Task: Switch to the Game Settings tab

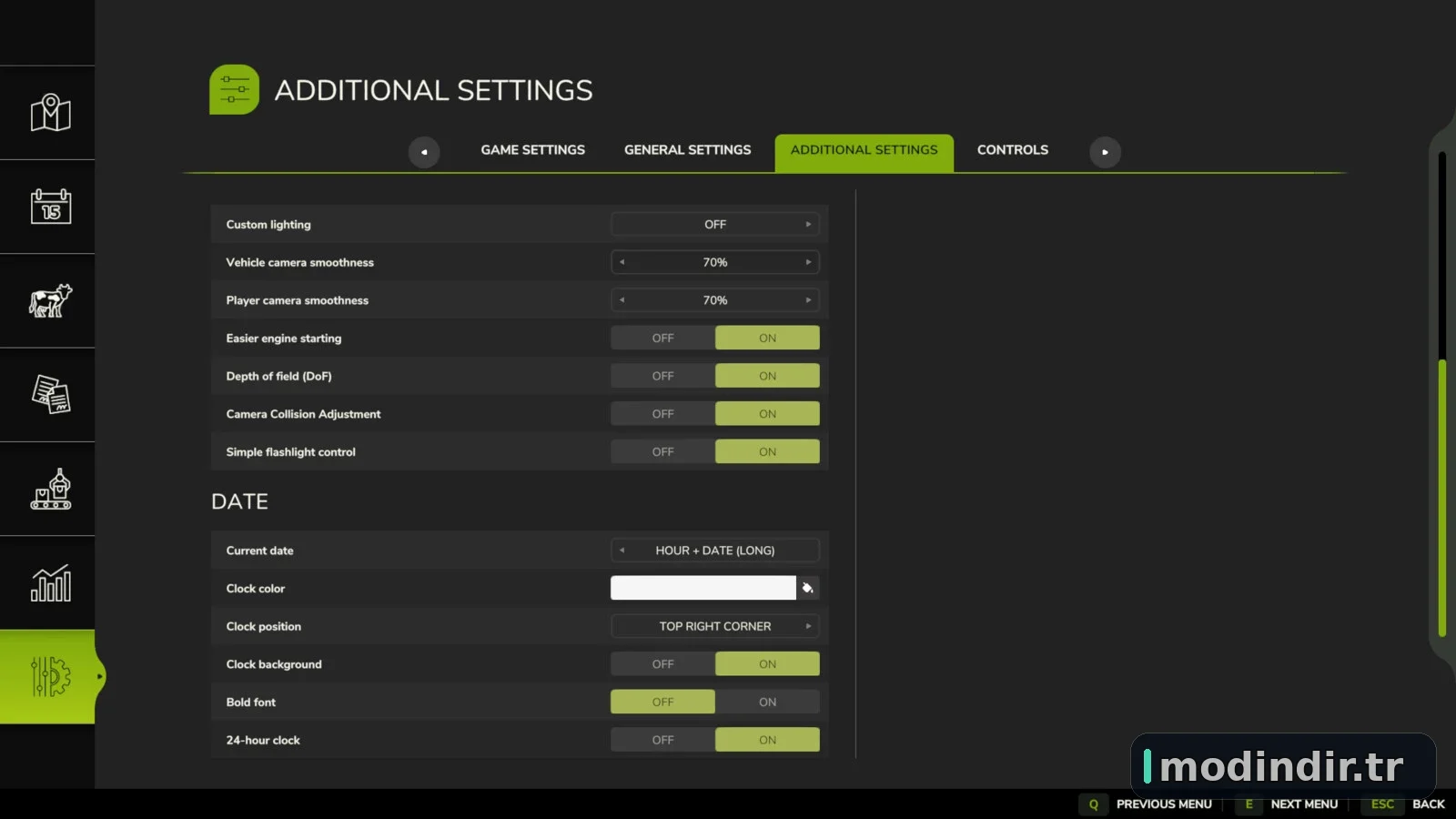Action: click(x=533, y=150)
